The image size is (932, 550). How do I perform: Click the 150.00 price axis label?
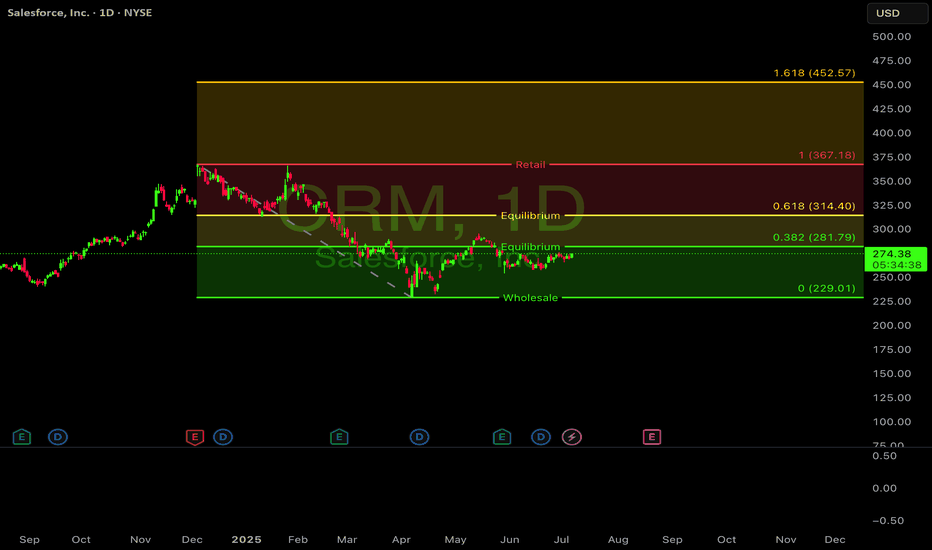point(892,373)
